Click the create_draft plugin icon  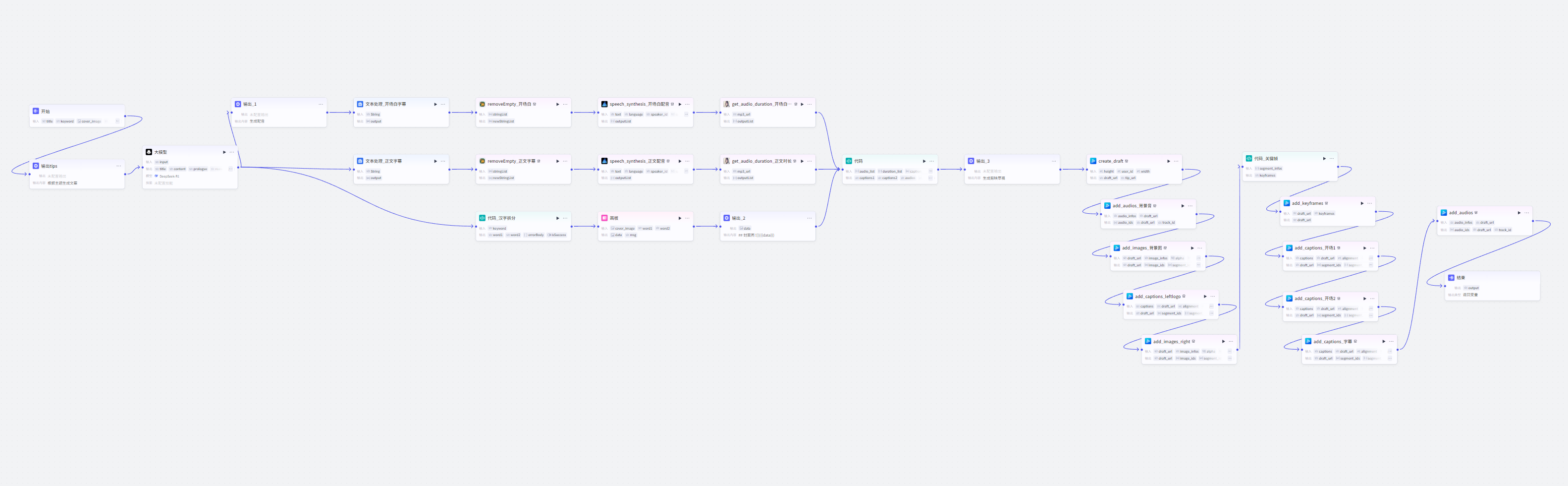coord(1093,161)
